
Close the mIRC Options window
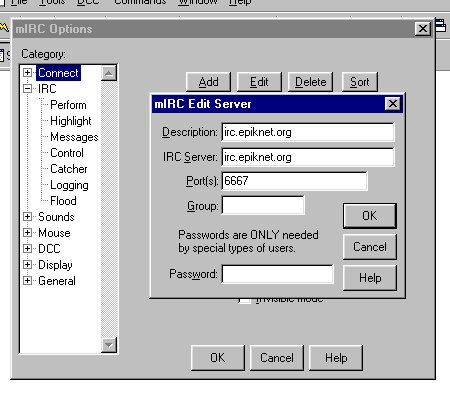click(423, 29)
